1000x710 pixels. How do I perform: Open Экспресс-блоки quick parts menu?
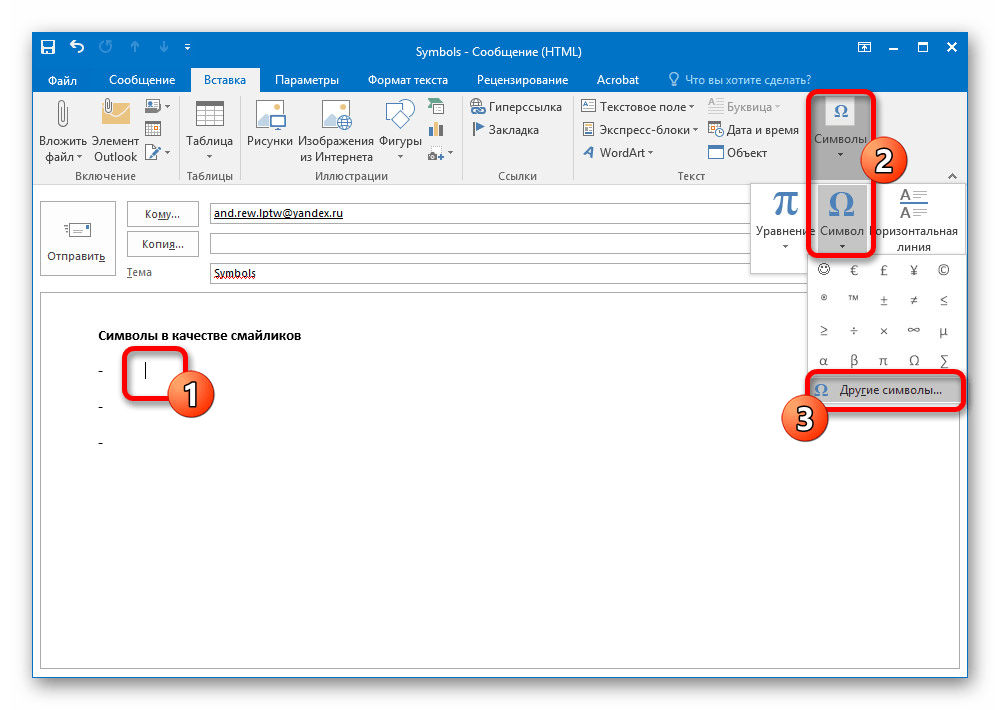coord(642,130)
